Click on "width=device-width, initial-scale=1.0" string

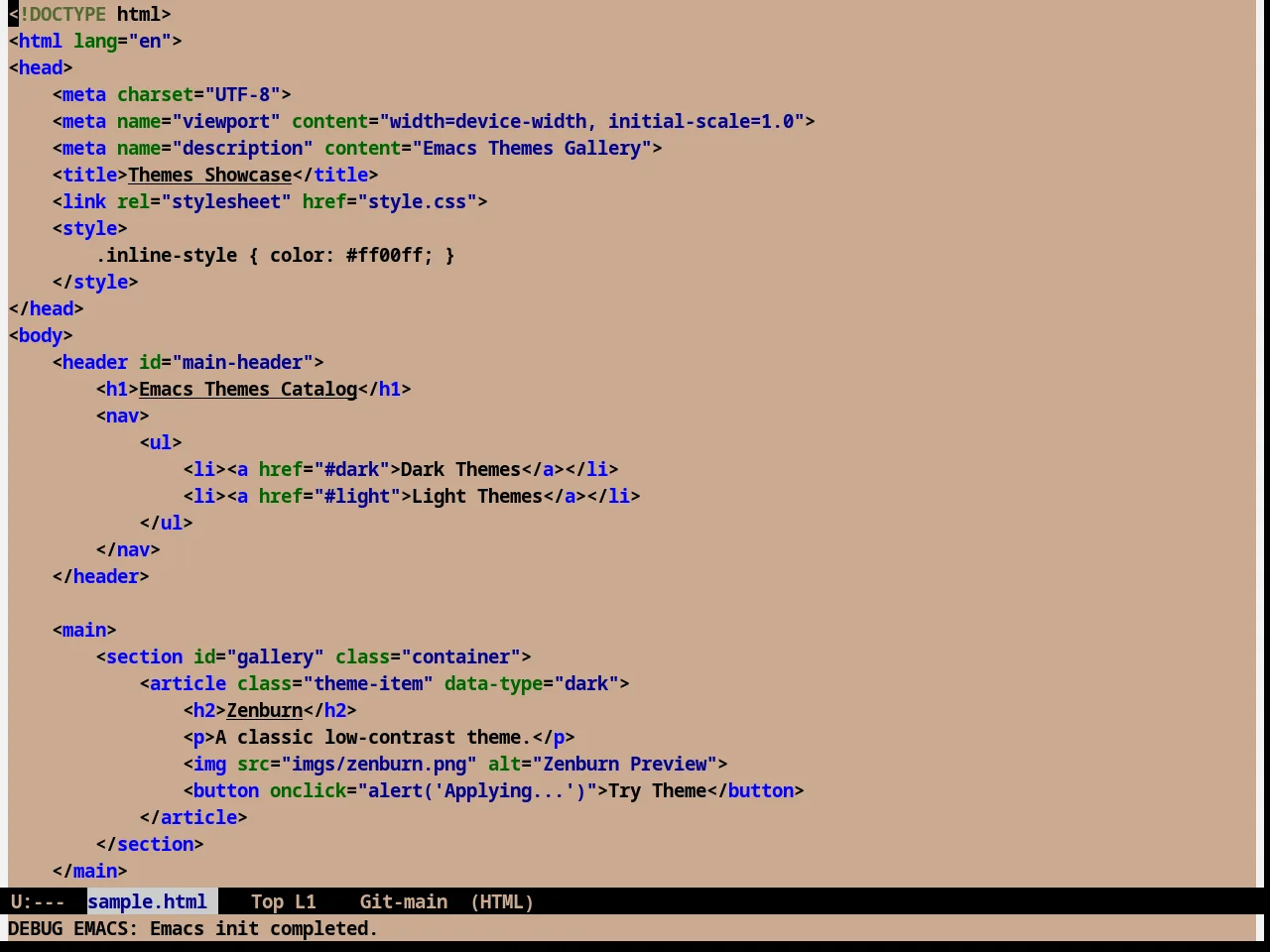click(x=591, y=121)
